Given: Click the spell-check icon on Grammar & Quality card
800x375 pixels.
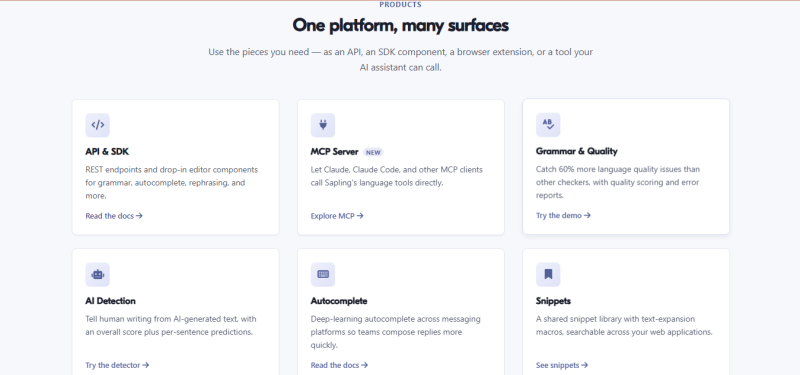Looking at the screenshot, I should 548,124.
